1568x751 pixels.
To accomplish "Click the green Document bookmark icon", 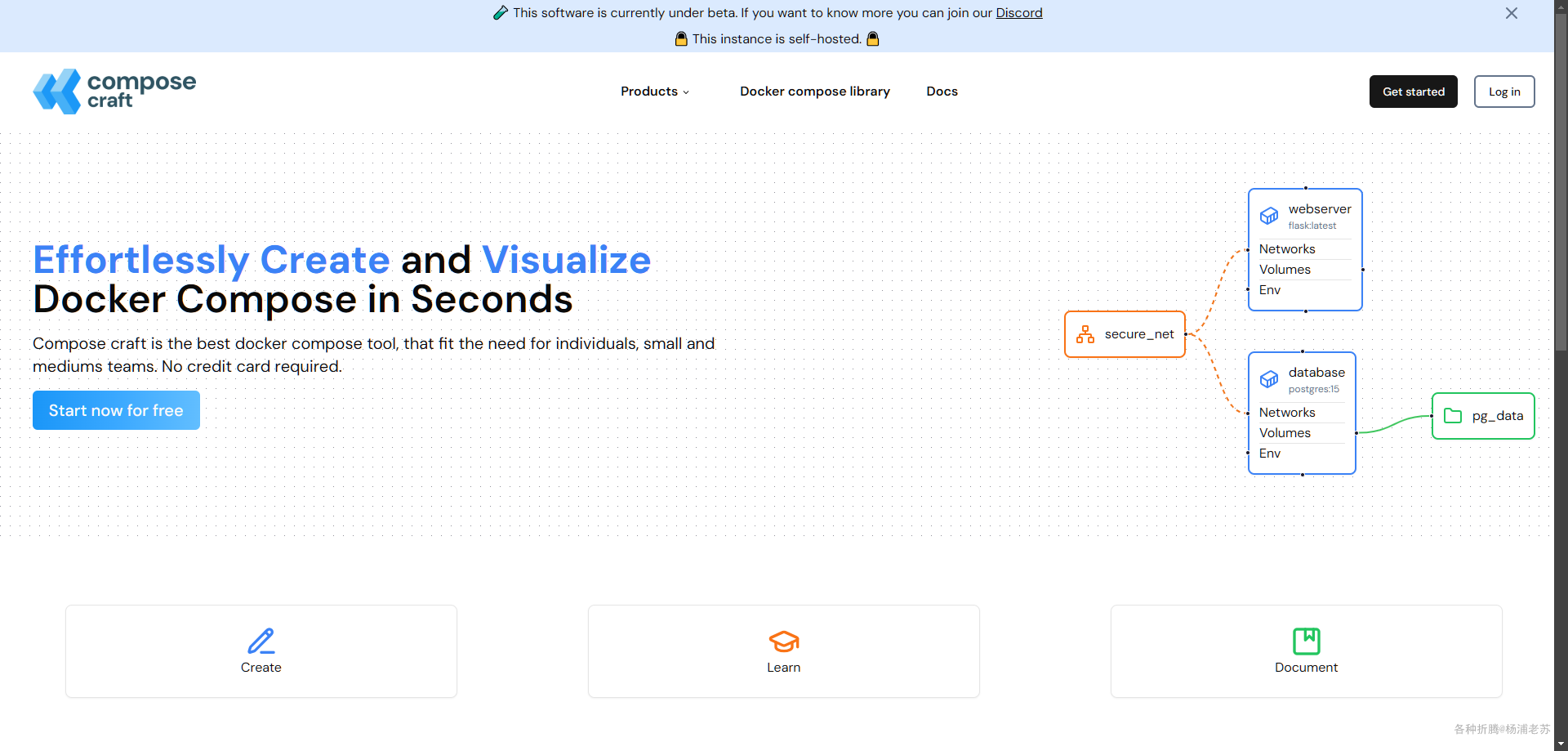I will click(x=1307, y=641).
